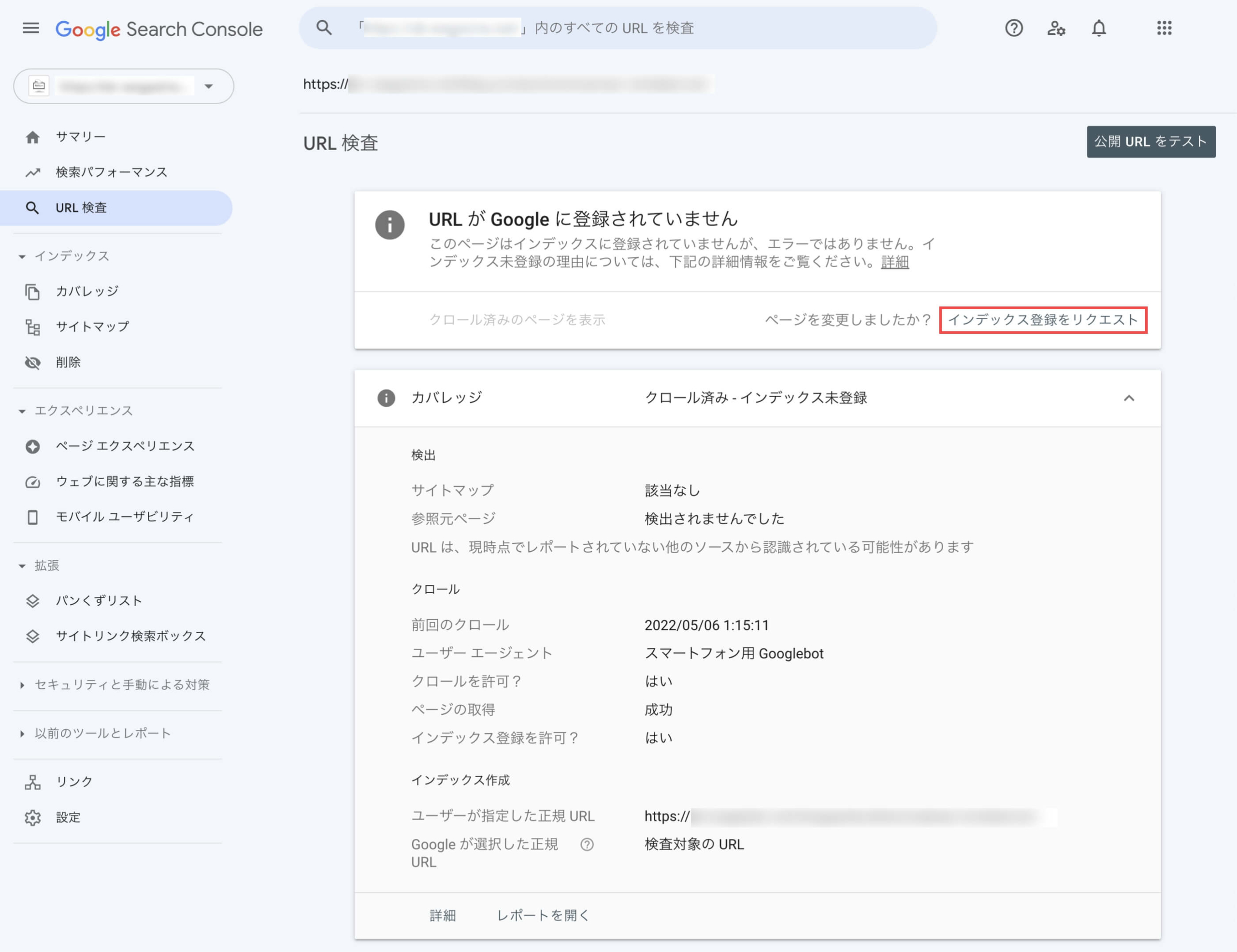The width and height of the screenshot is (1237, 952).
Task: Click クロール済みのページを表示
Action: click(517, 320)
